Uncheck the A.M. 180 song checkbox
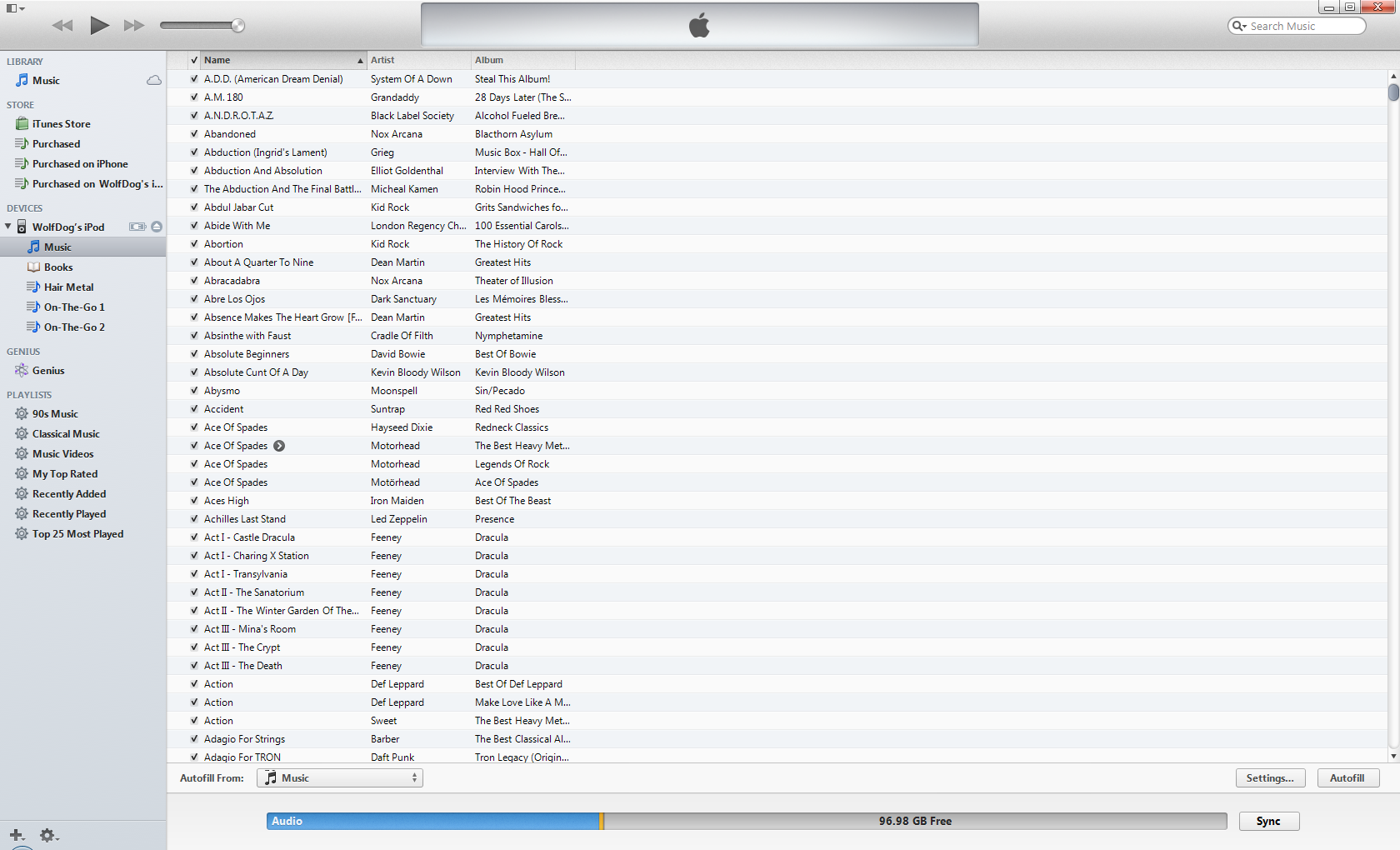This screenshot has width=1400, height=850. pos(194,97)
